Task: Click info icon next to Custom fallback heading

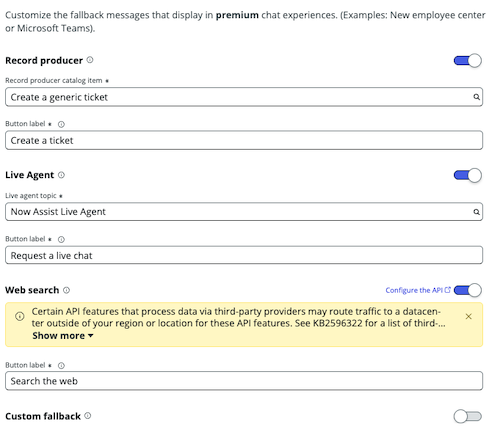Action: [x=88, y=416]
